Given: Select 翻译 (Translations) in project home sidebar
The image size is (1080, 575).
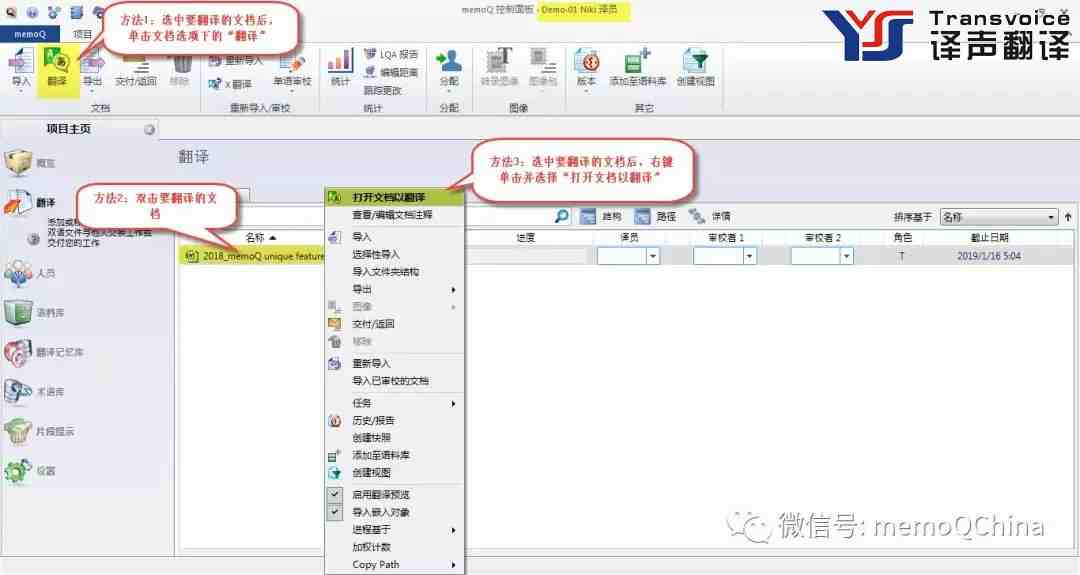Looking at the screenshot, I should (31, 202).
